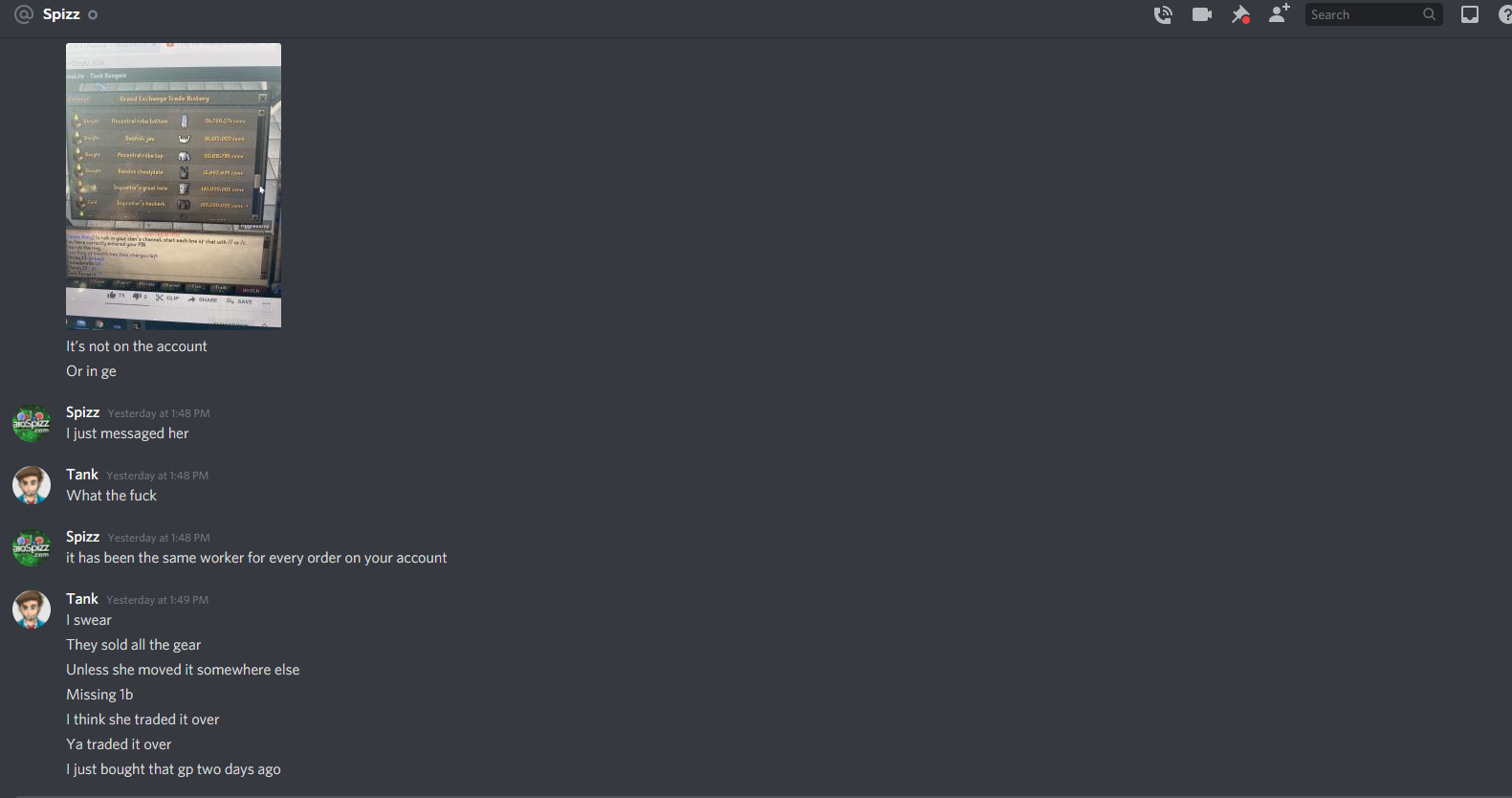
Task: Open the help icon
Action: coord(1505,14)
